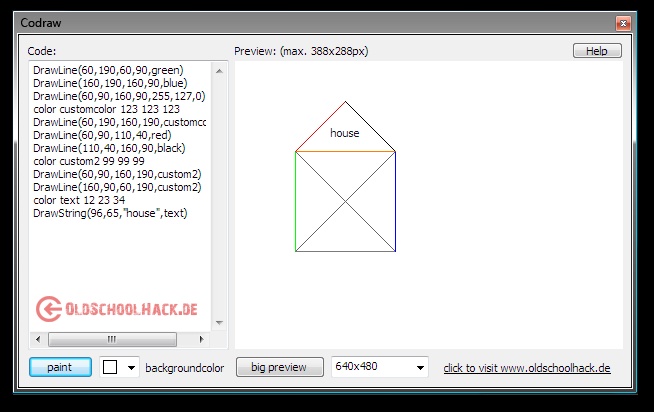Image resolution: width=654 pixels, height=412 pixels.
Task: Click the big preview button
Action: (x=279, y=367)
